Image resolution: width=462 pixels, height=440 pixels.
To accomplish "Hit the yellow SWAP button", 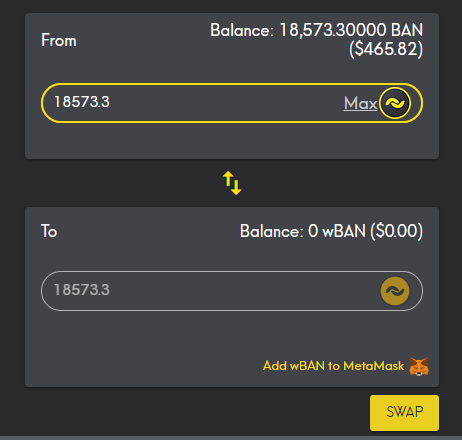I will tap(404, 413).
